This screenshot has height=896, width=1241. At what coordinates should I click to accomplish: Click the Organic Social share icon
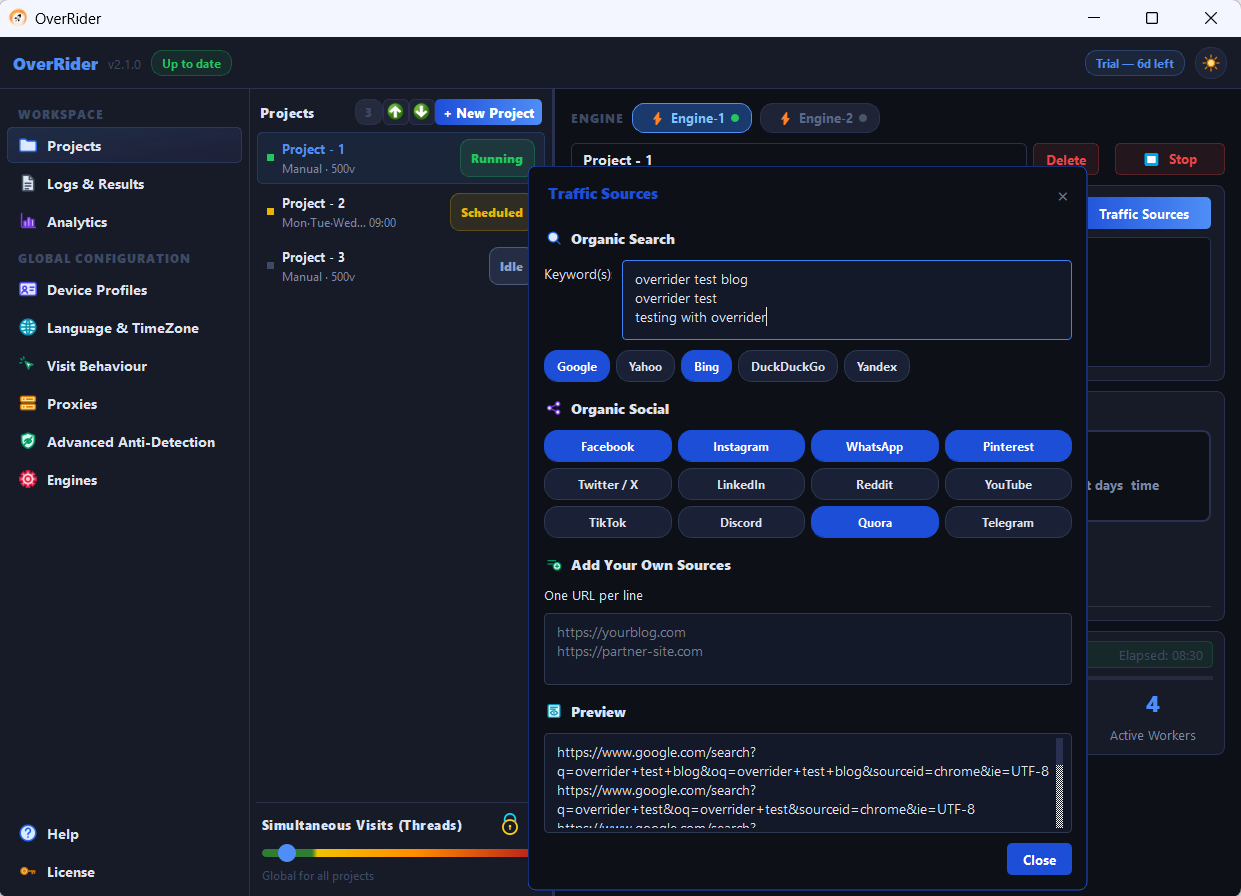point(554,409)
